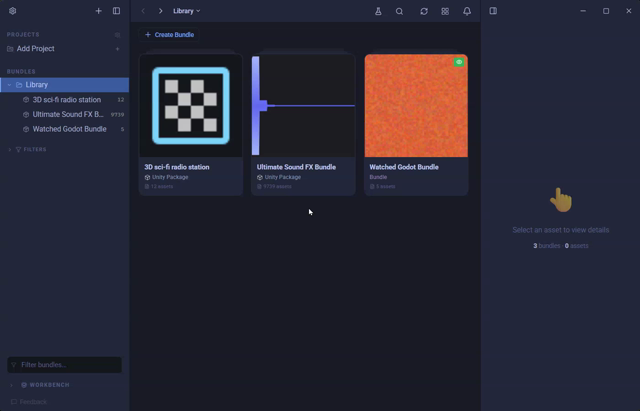Open the flask experiments icon
The image size is (640, 411).
point(378,11)
